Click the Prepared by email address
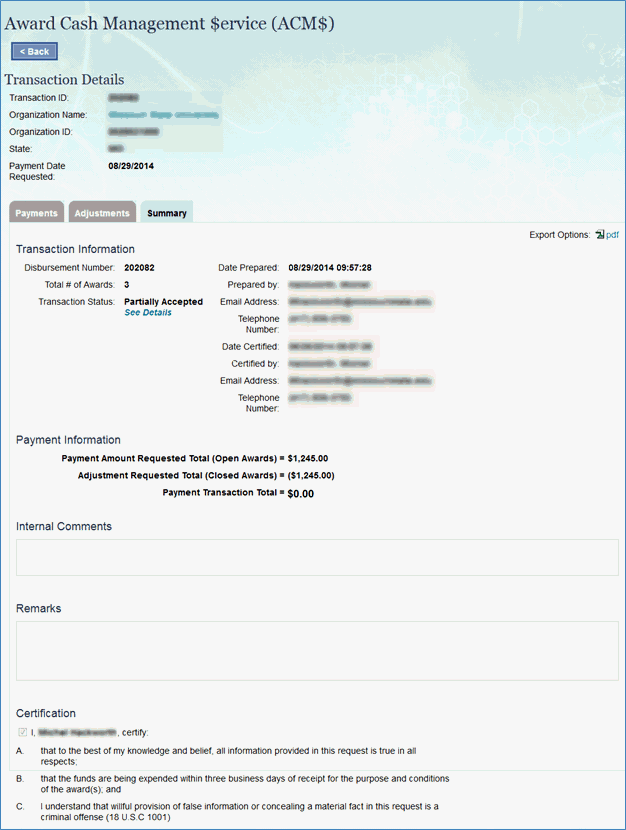 [x=359, y=299]
